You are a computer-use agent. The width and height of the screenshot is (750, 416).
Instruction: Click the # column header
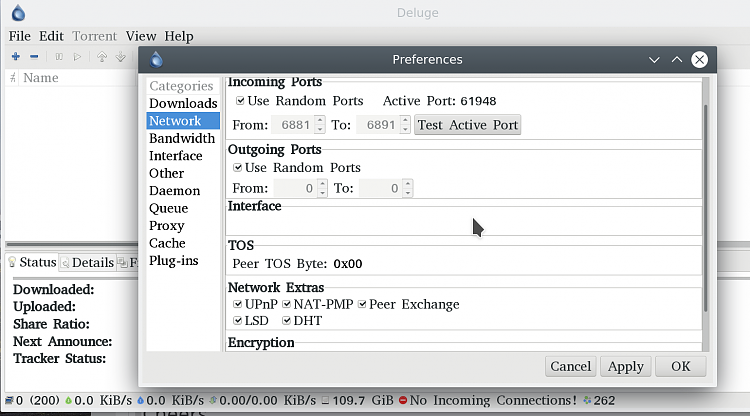point(13,78)
